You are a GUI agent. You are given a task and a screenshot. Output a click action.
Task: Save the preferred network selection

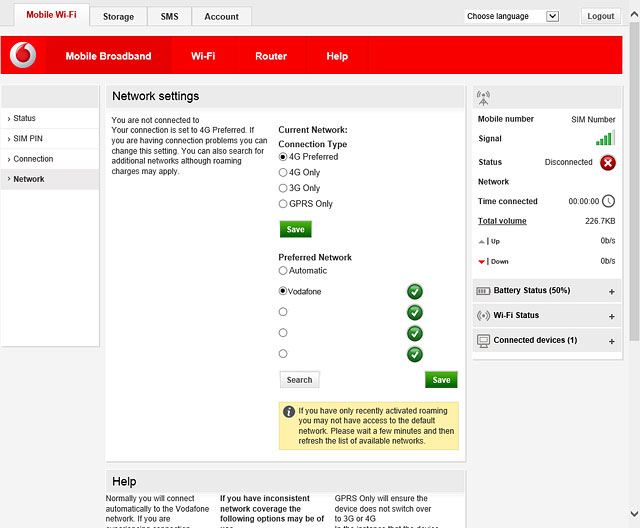click(441, 379)
